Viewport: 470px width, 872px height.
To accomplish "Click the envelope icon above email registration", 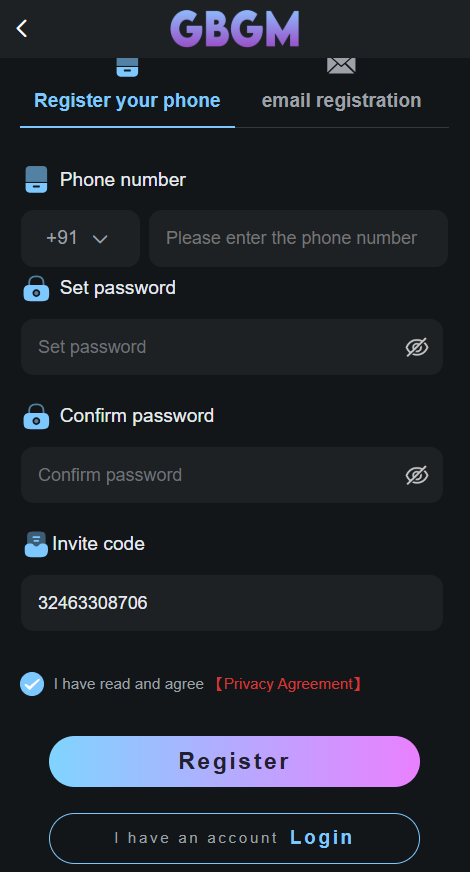I will [341, 66].
